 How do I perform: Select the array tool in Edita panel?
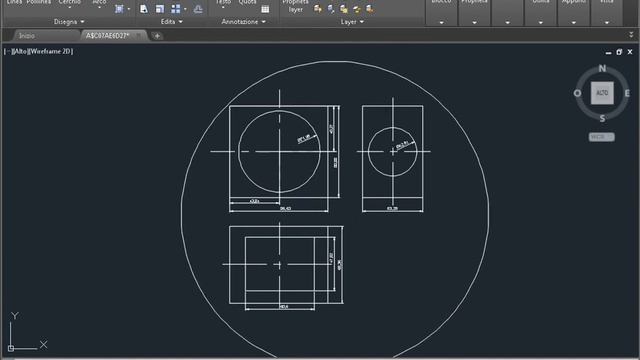pyautogui.click(x=176, y=9)
